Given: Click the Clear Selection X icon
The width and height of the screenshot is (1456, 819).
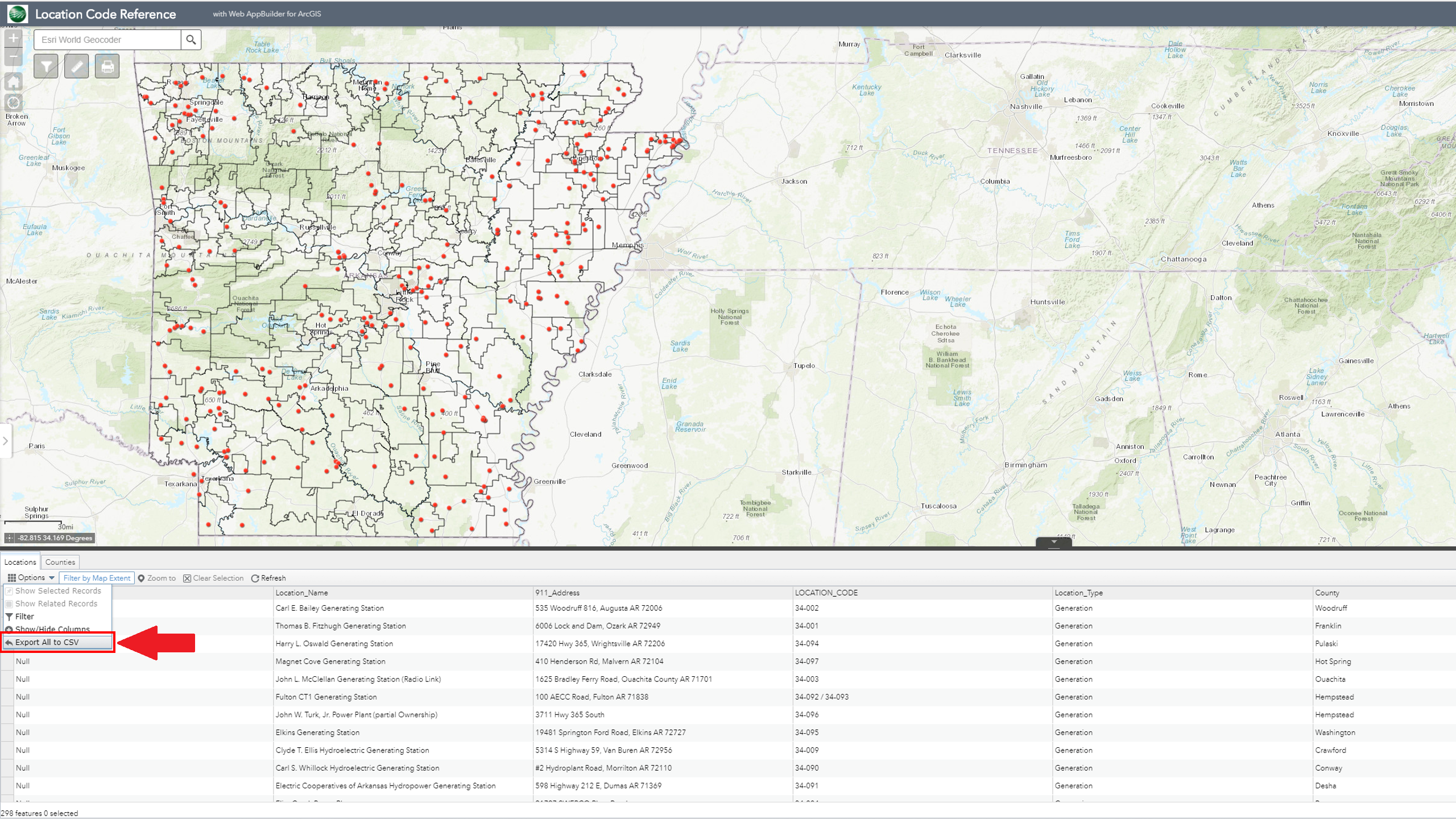Looking at the screenshot, I should click(187, 578).
